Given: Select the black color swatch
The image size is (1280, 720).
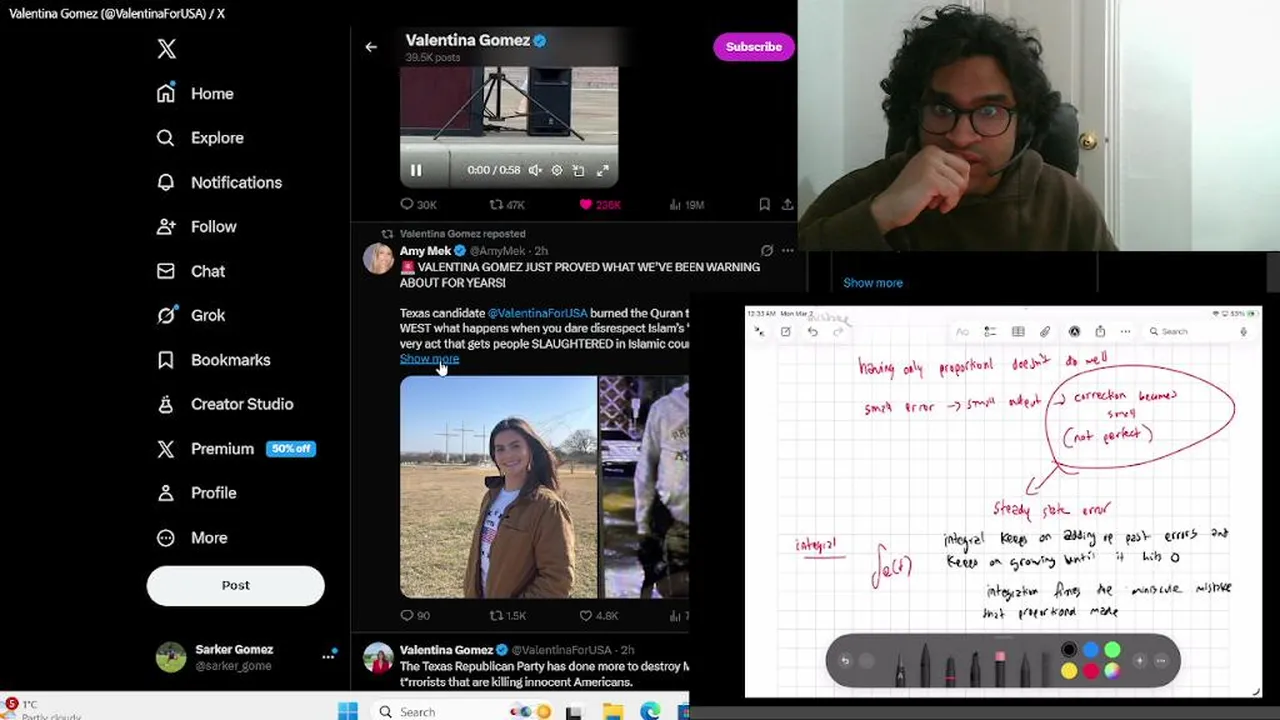Looking at the screenshot, I should coord(1069,651).
